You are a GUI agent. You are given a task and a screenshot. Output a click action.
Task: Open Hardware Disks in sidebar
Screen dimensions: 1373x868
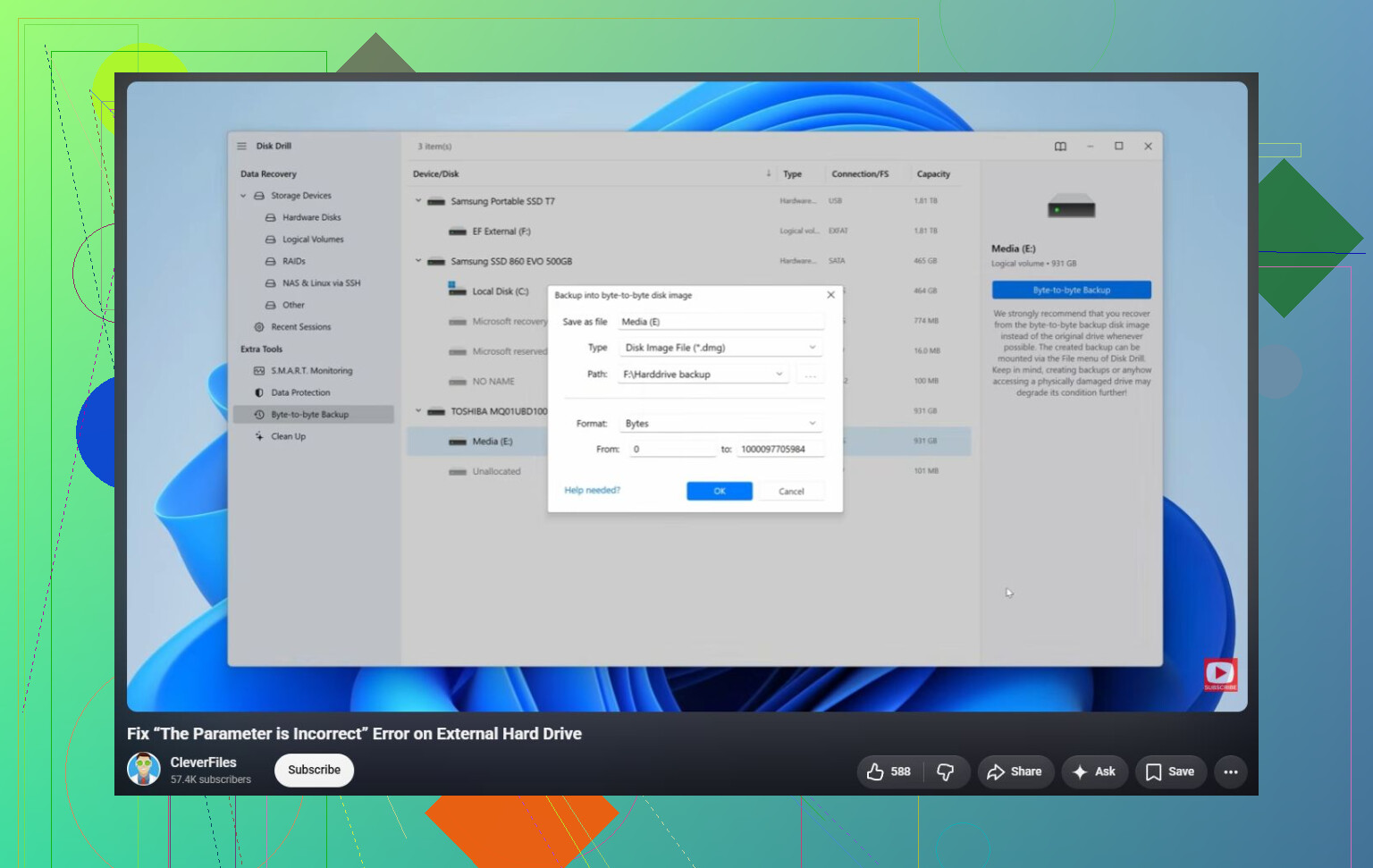311,217
